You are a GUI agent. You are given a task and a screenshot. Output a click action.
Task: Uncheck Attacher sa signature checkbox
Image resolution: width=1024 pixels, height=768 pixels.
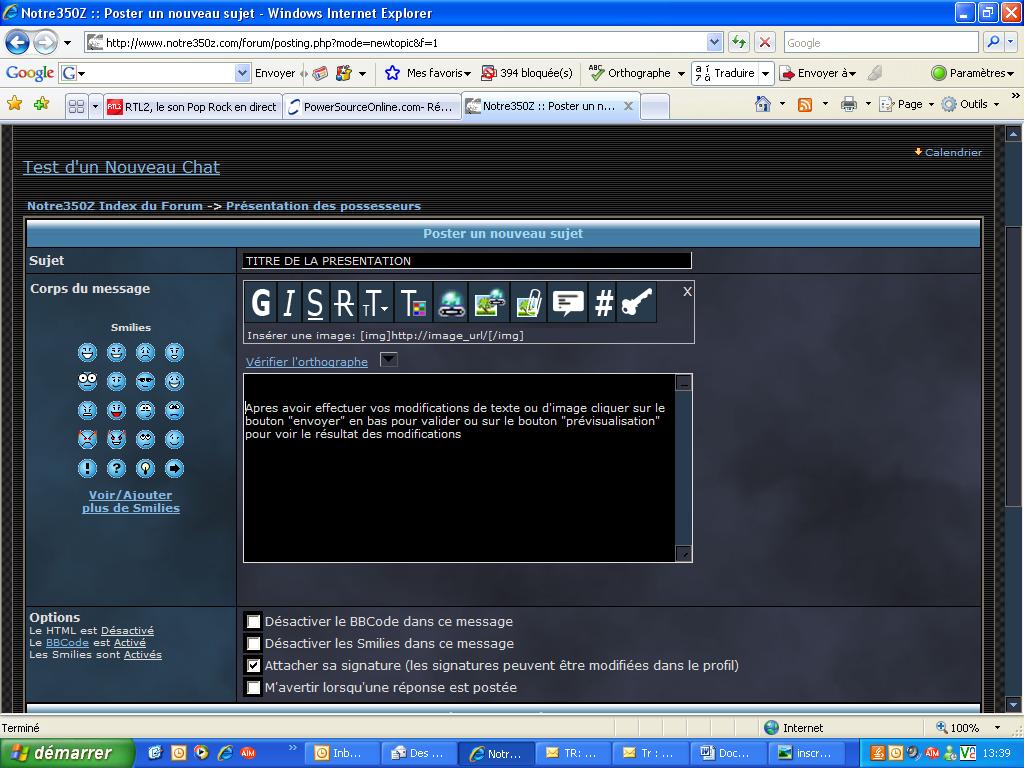[254, 666]
